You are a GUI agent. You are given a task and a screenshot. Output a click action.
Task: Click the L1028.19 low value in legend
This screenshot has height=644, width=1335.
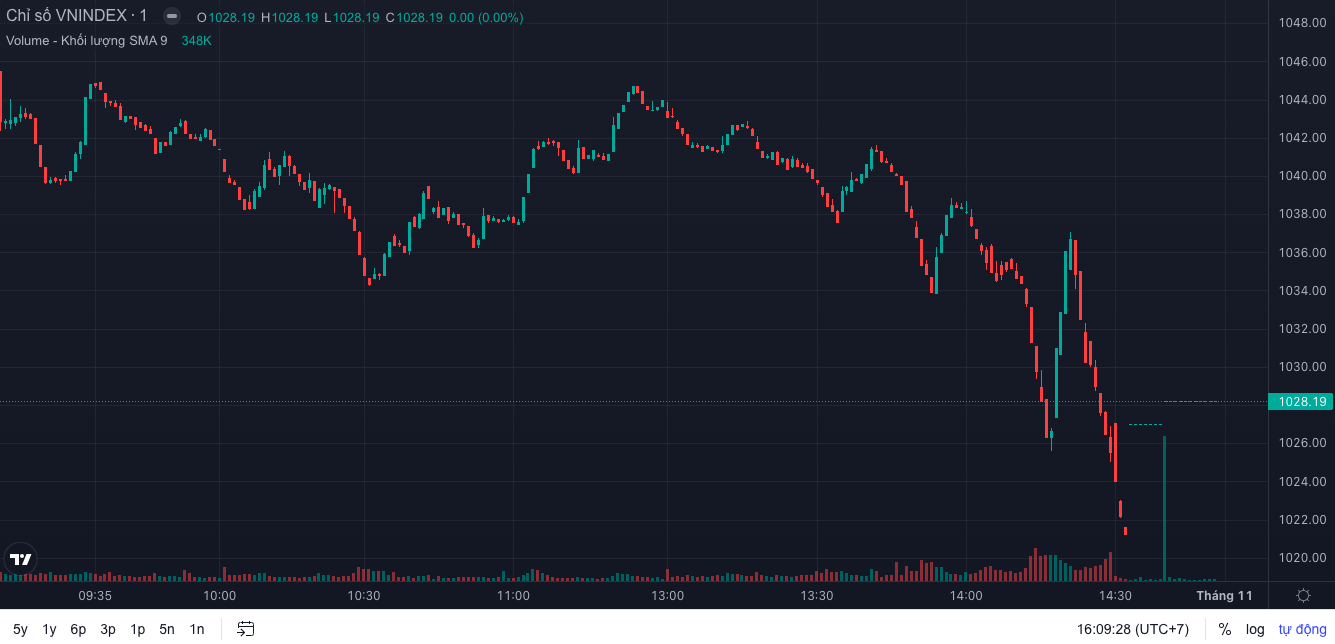[x=351, y=17]
